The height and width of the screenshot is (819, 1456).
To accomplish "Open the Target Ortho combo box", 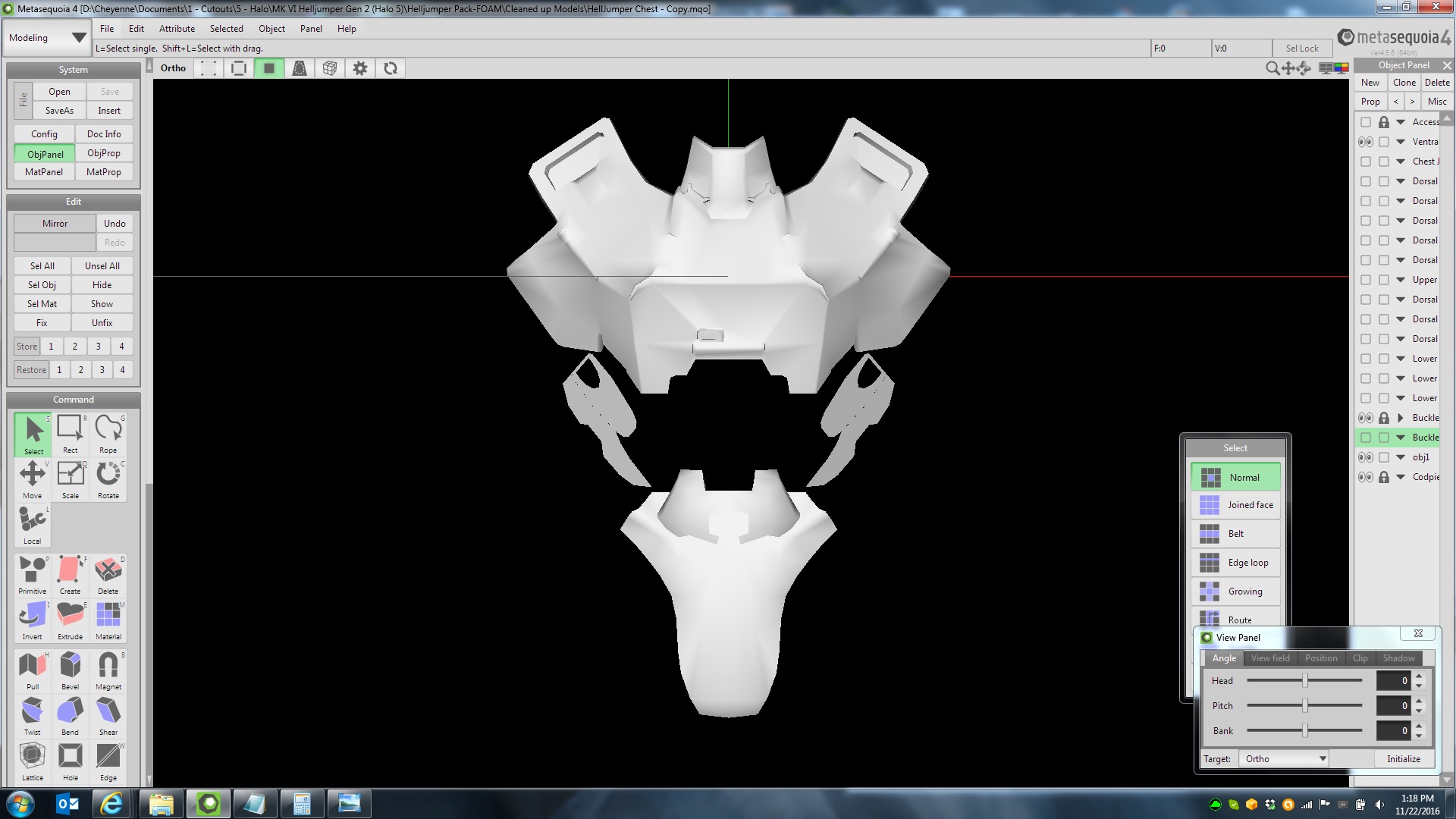I will 1284,759.
